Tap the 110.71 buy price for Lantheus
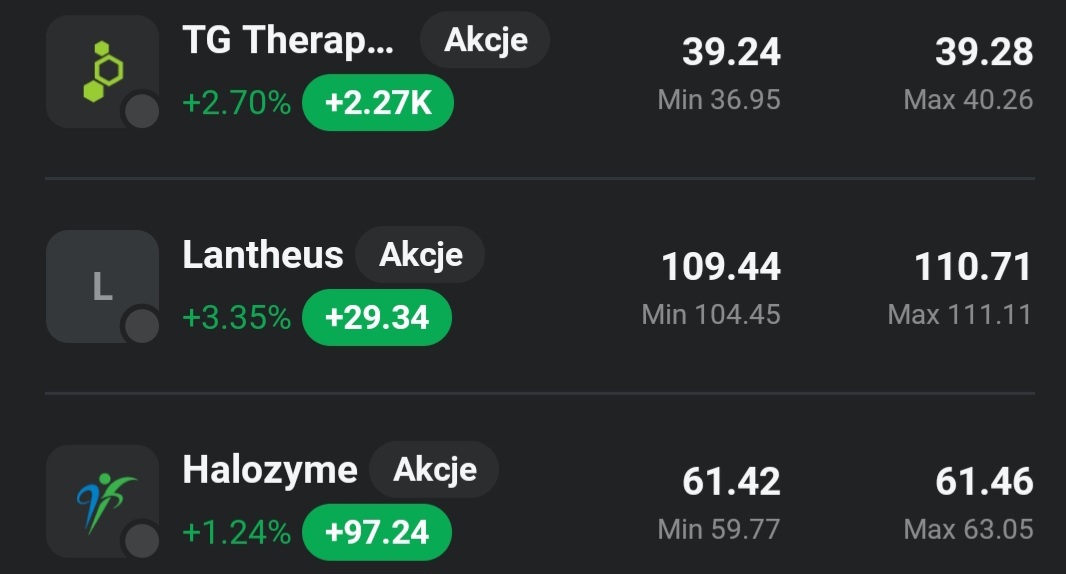 click(x=972, y=267)
